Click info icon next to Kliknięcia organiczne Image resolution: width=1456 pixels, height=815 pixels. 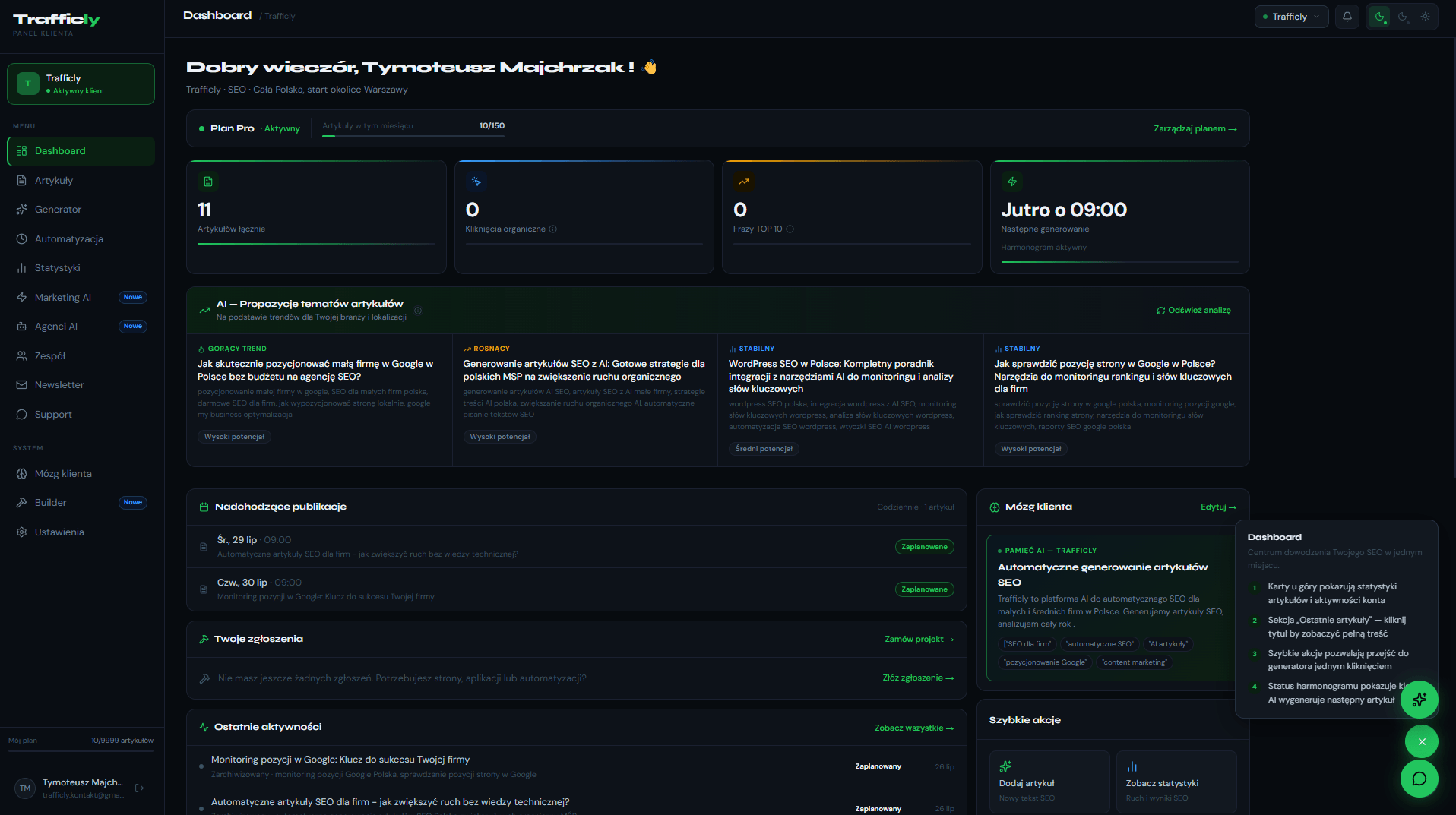point(552,229)
